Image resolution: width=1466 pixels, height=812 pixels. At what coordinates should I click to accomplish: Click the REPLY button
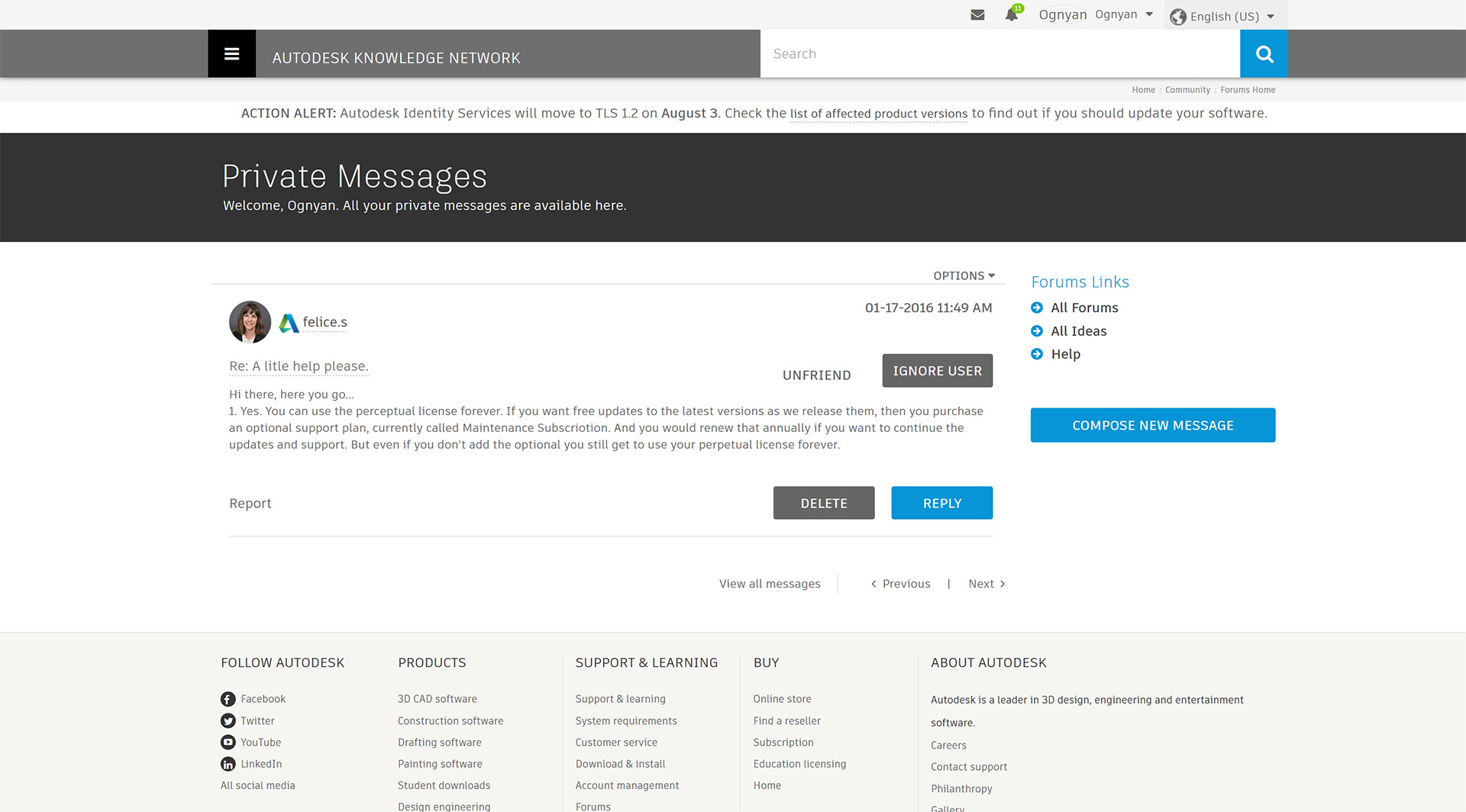click(x=941, y=503)
